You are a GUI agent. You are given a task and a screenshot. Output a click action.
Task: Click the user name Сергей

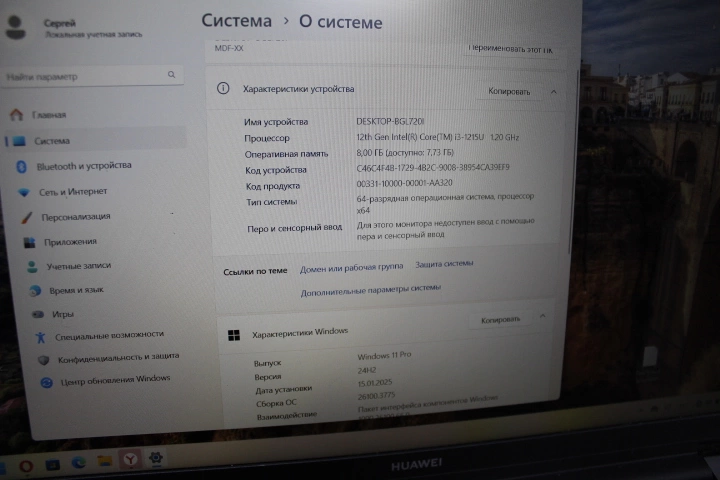point(60,23)
